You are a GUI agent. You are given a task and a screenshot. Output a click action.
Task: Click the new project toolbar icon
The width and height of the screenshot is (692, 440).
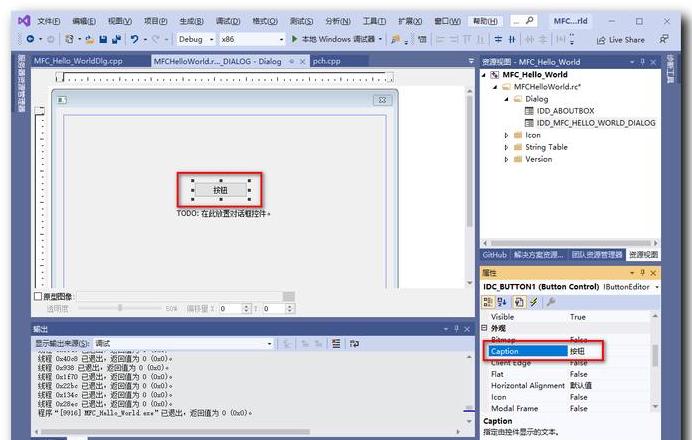(x=69, y=39)
